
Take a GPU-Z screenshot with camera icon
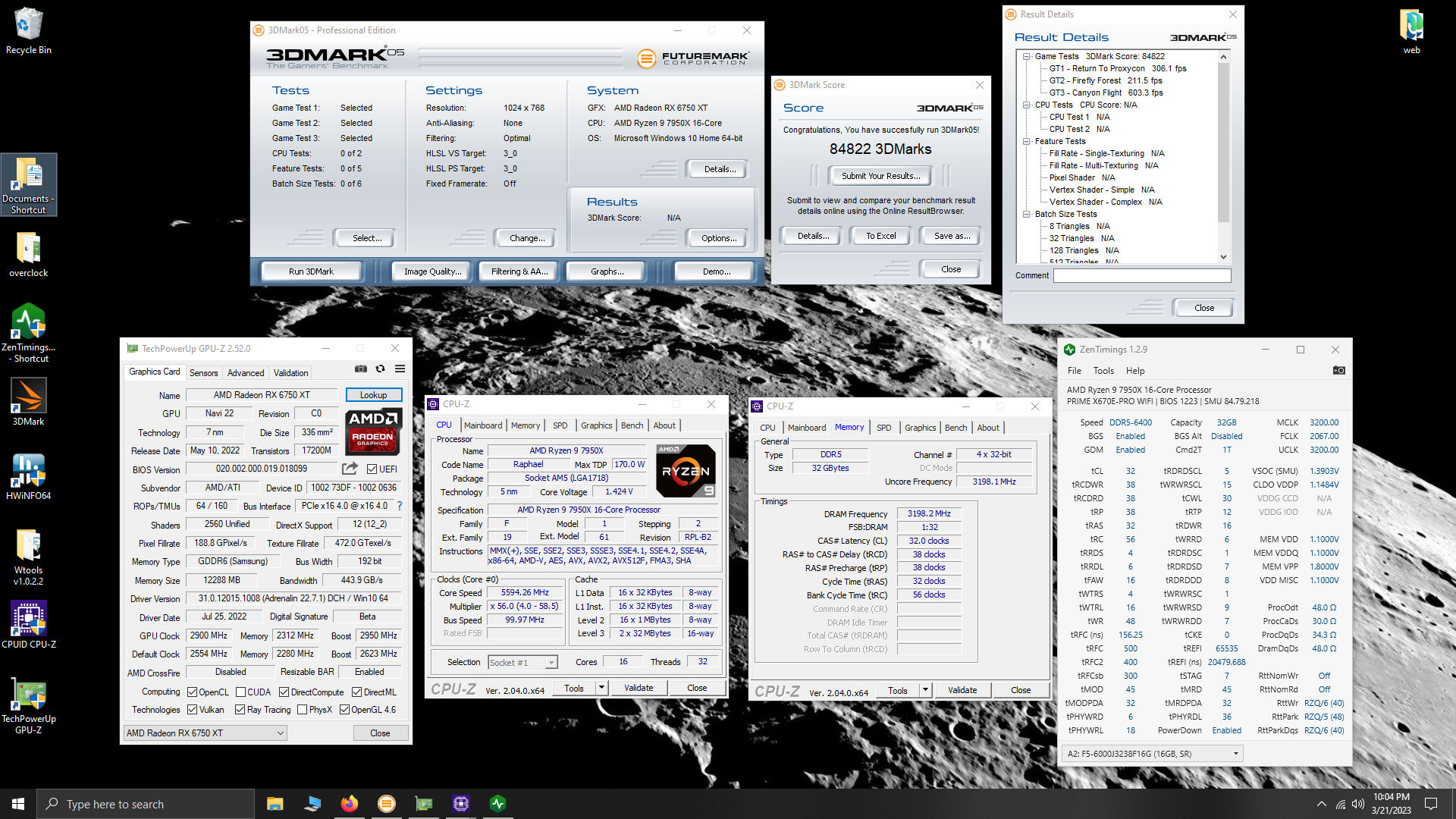tap(361, 369)
